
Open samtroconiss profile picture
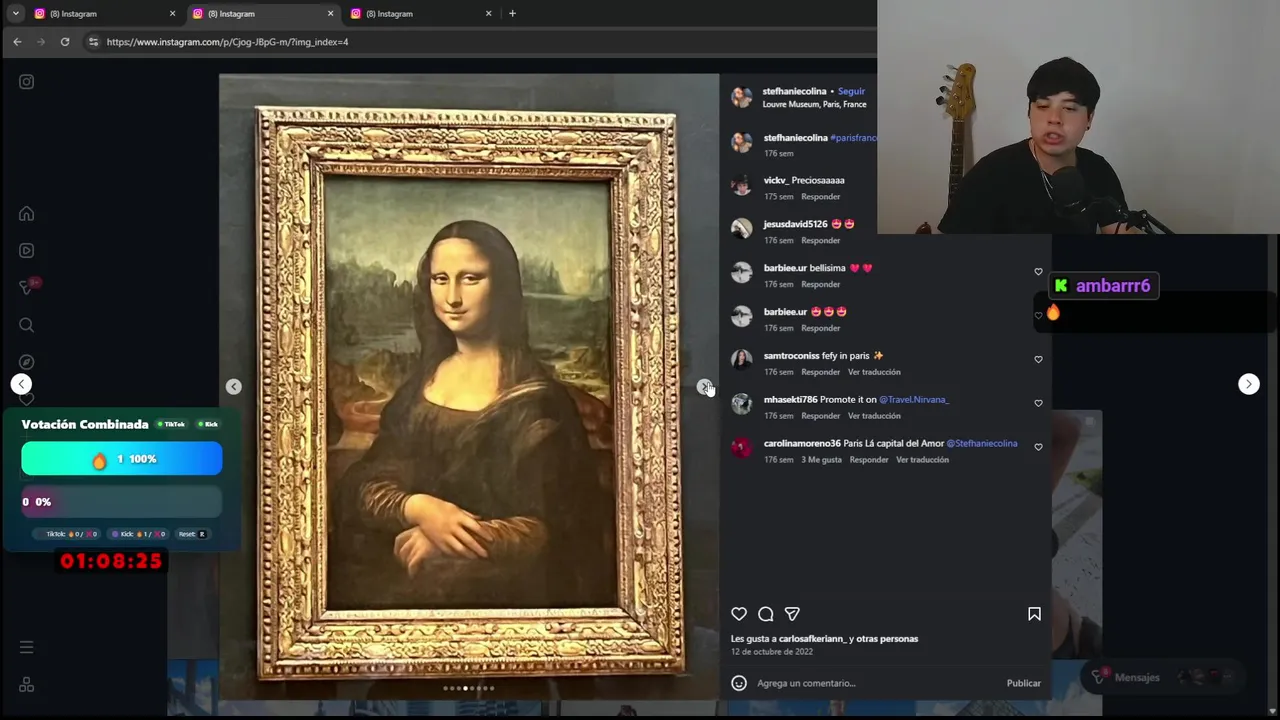pos(741,360)
